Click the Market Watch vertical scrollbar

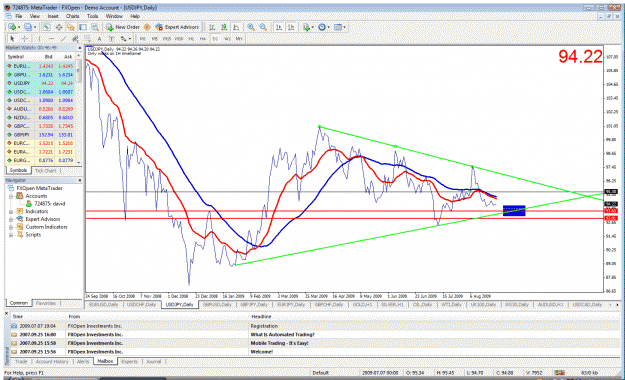[79, 109]
